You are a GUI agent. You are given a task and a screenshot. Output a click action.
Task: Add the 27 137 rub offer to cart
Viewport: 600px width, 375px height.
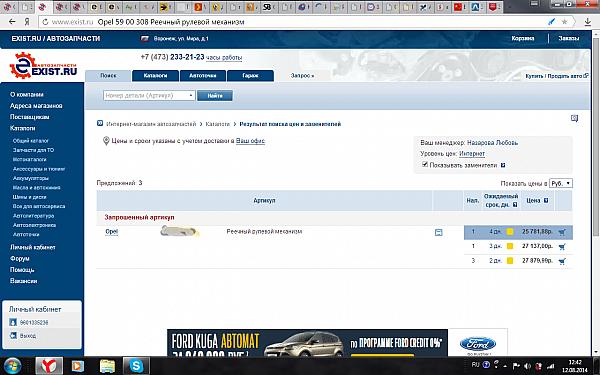(x=562, y=247)
